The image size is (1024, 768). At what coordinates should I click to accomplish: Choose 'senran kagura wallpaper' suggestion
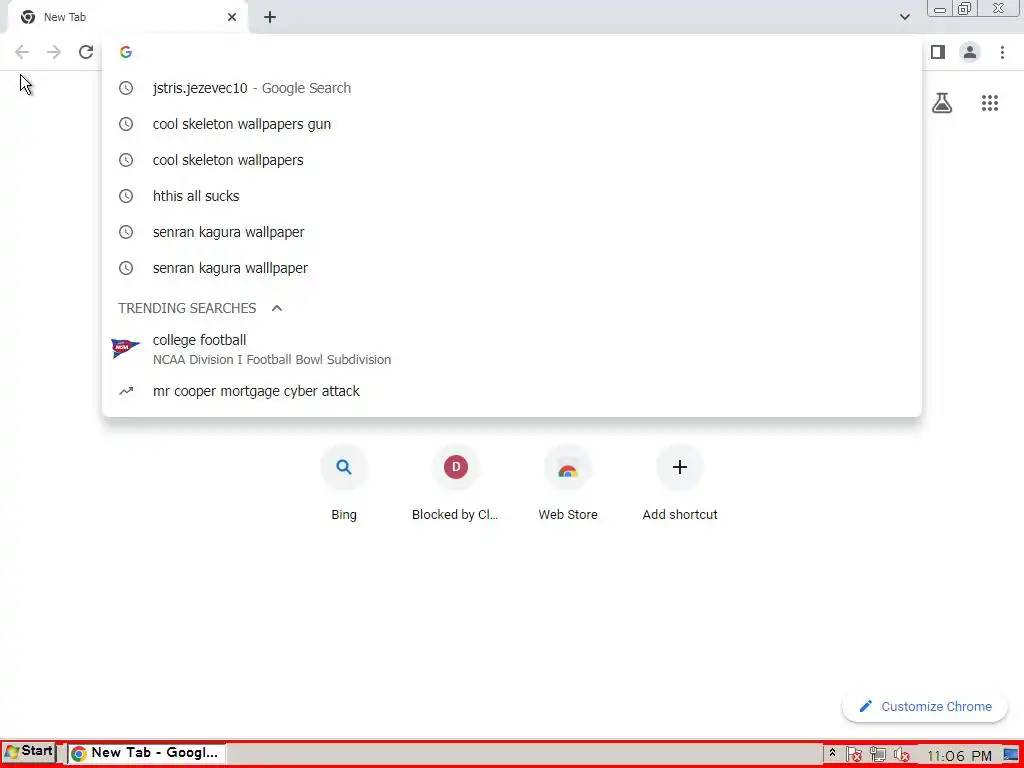(x=512, y=232)
